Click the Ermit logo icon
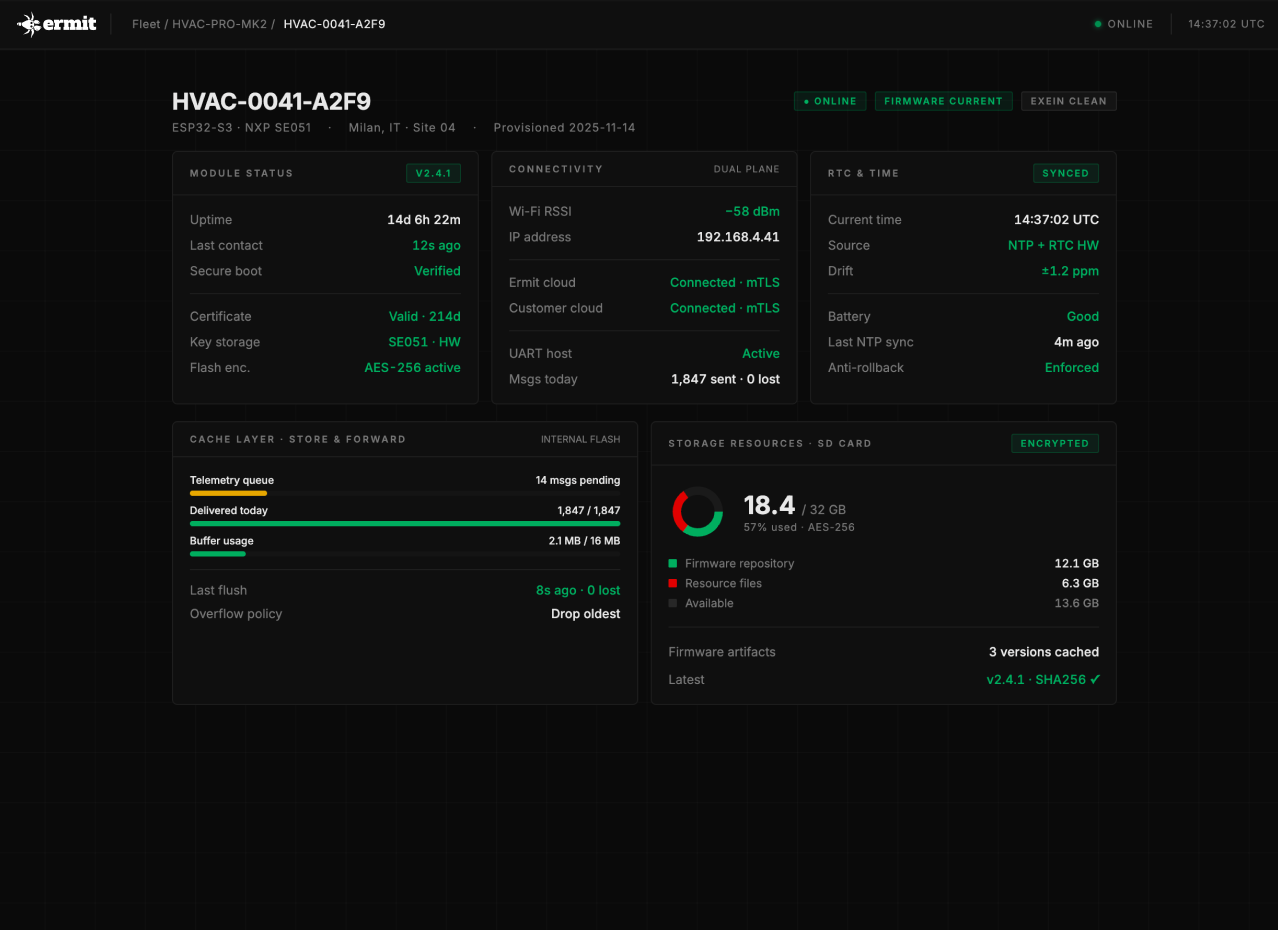The width and height of the screenshot is (1278, 930). tap(29, 24)
